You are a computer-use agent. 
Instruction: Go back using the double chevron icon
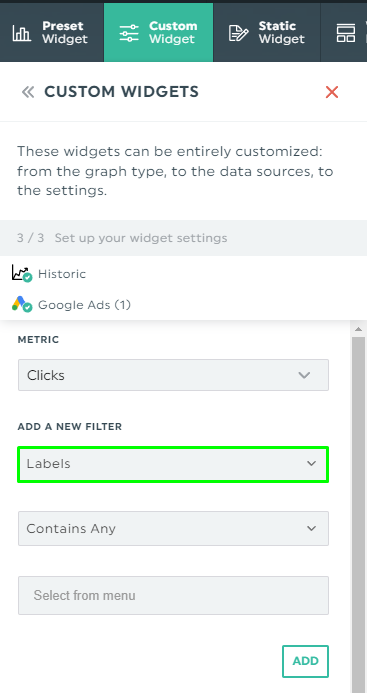click(x=28, y=92)
